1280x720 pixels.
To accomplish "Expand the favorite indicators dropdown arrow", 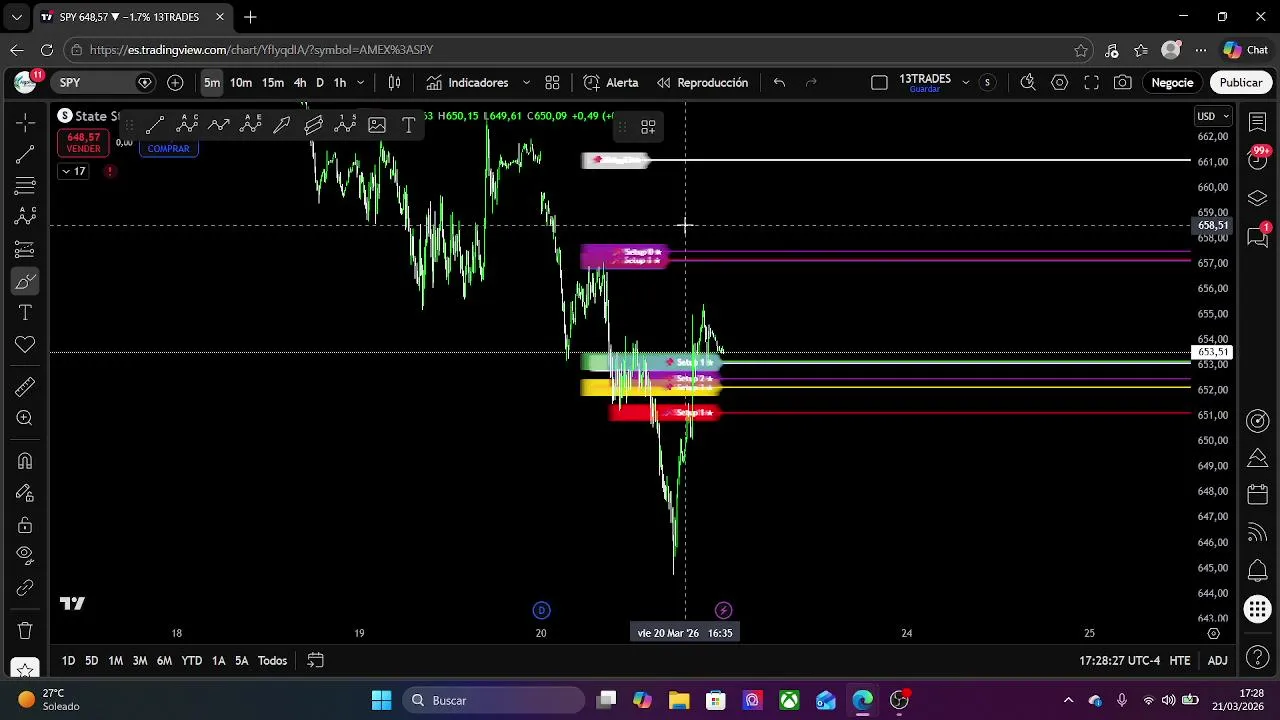I will point(526,83).
